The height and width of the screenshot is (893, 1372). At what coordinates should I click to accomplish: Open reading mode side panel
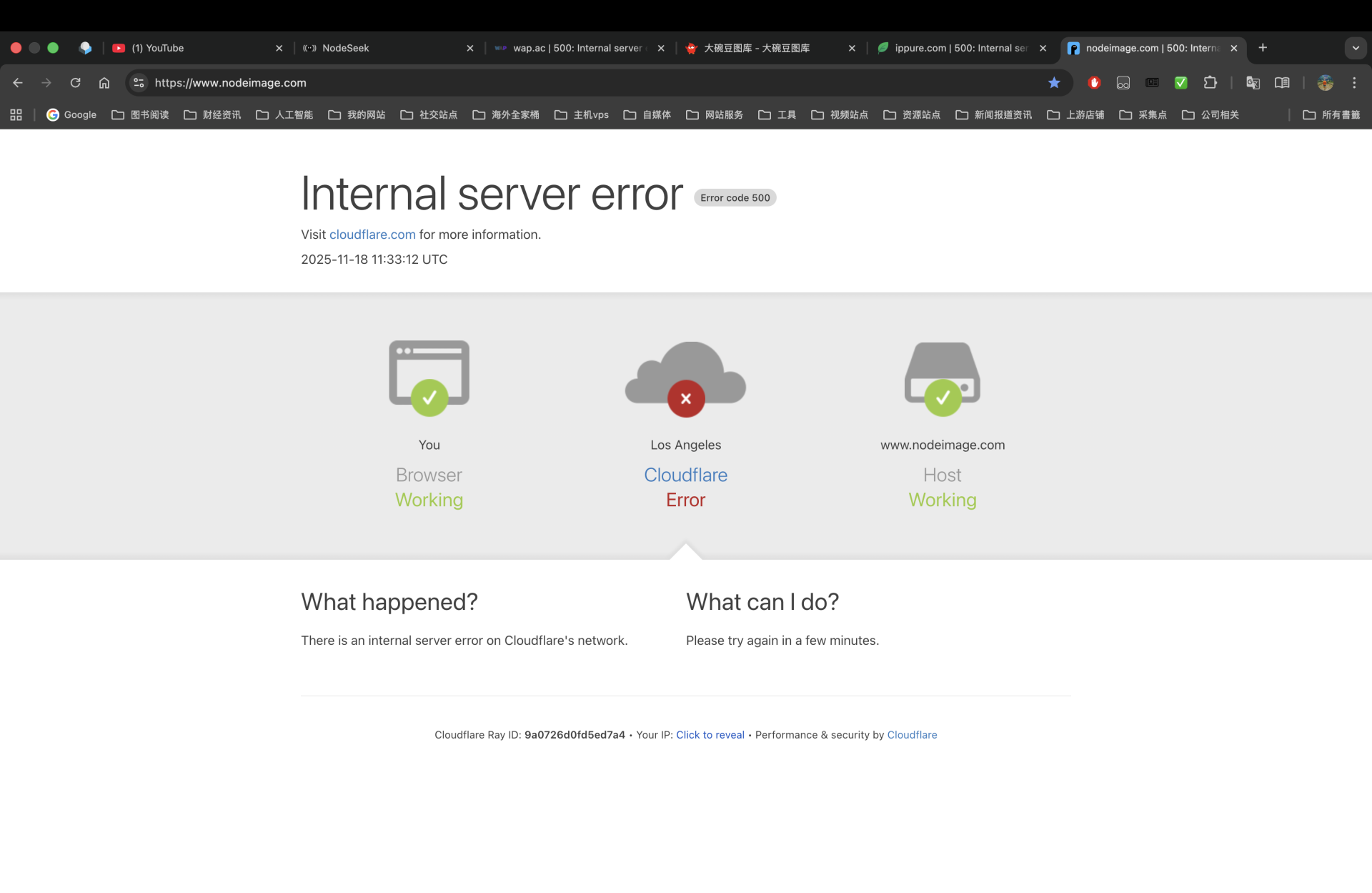[x=1282, y=83]
